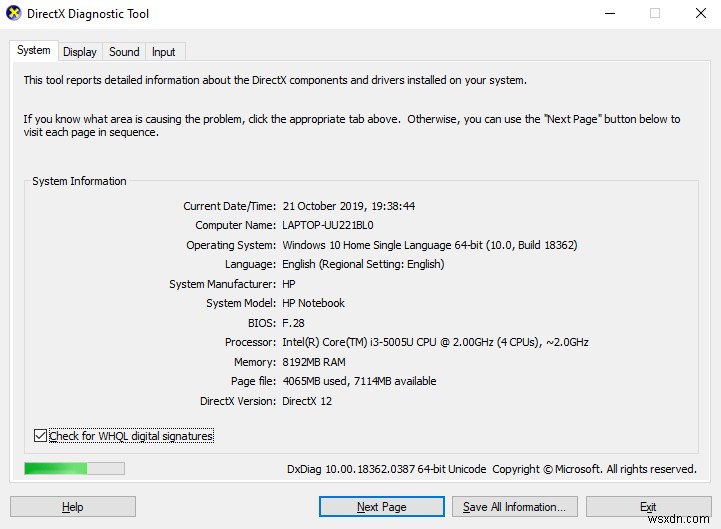Click the DirectX Diagnostic Tool title icon
Image resolution: width=721 pixels, height=529 pixels.
tap(14, 13)
